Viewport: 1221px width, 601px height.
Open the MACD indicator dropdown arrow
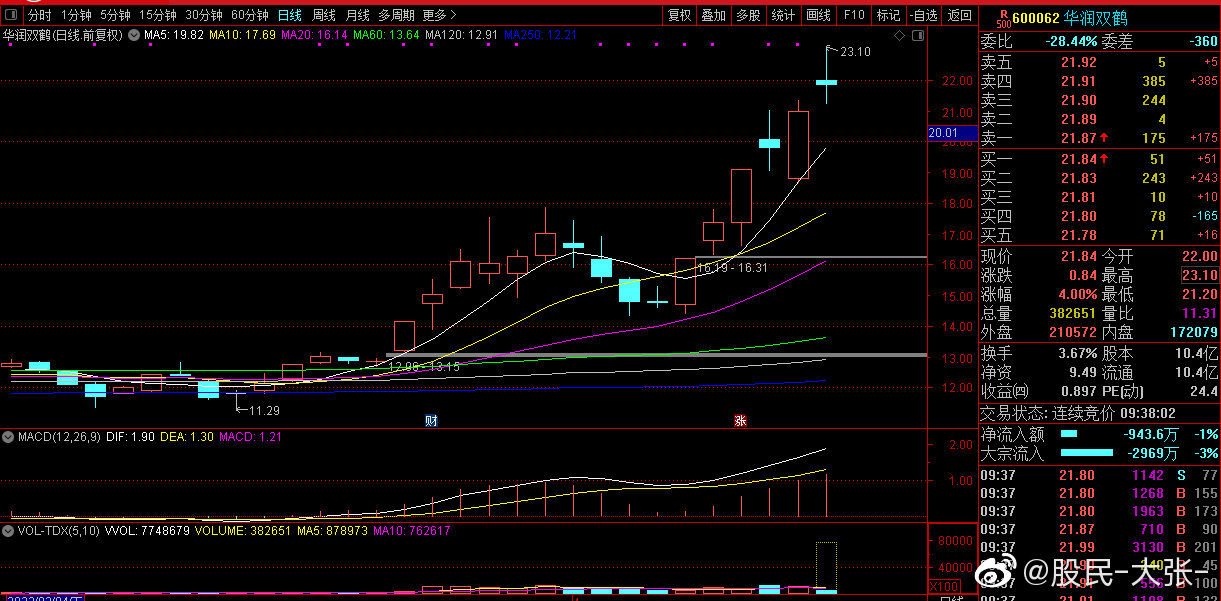point(8,437)
